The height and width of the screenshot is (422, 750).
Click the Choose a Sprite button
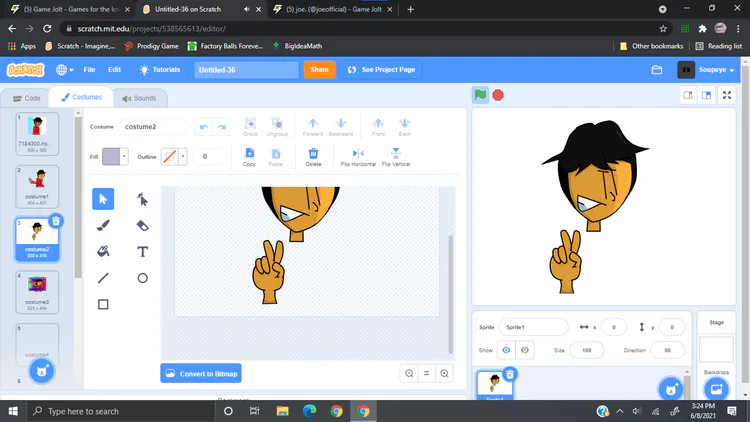pos(671,389)
